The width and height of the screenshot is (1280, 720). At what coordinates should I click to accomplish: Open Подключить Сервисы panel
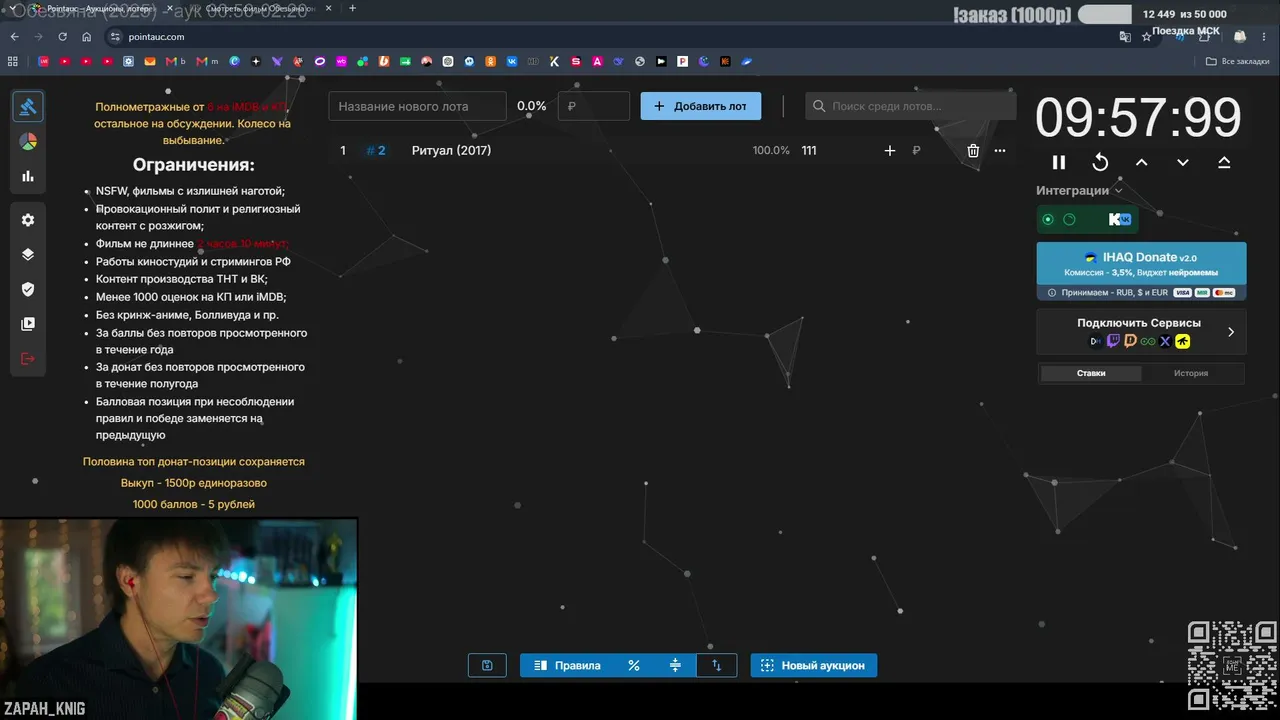pyautogui.click(x=1141, y=332)
